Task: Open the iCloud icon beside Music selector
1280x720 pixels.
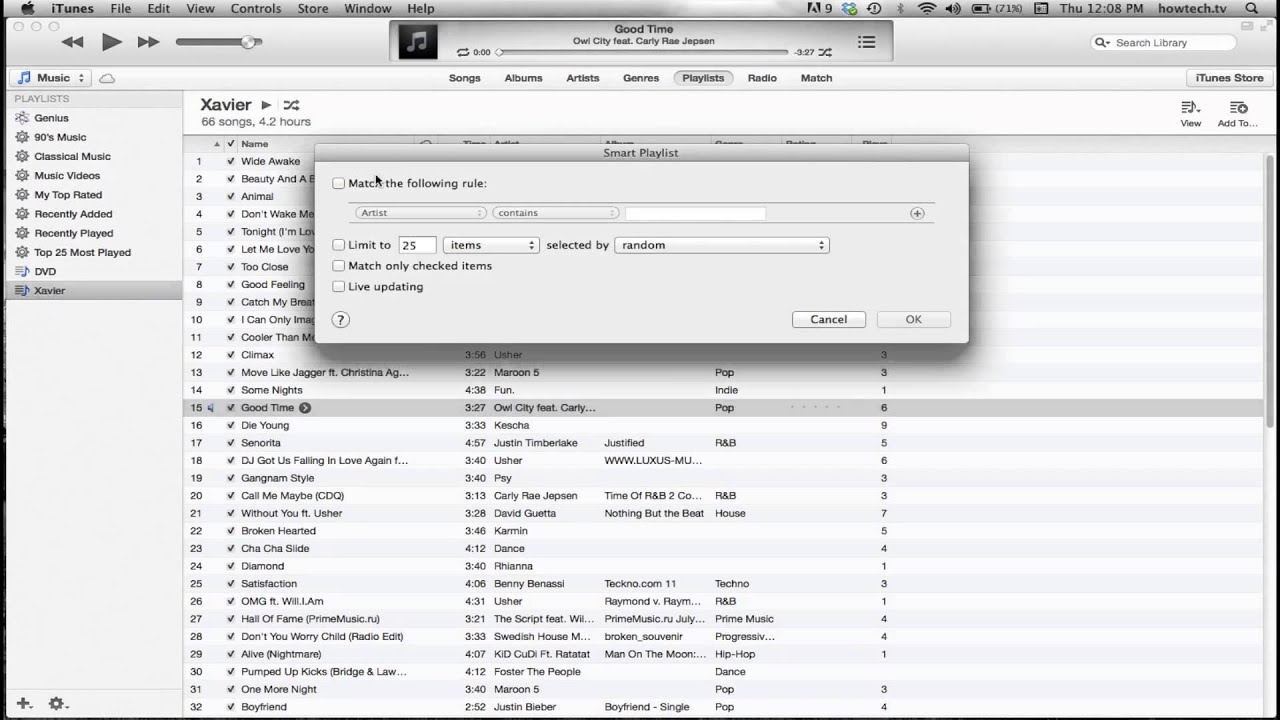Action: pyautogui.click(x=107, y=78)
